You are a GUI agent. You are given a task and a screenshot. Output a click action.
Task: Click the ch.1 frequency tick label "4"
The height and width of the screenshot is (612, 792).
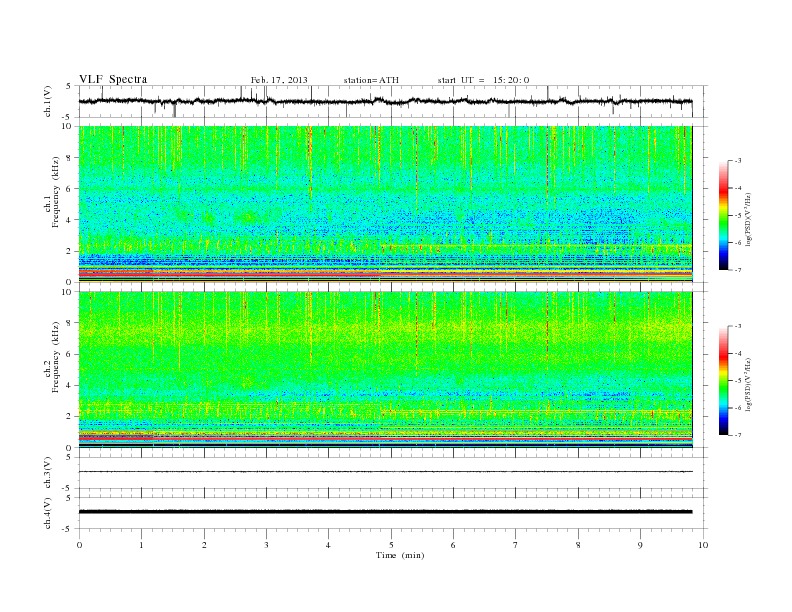coord(70,220)
